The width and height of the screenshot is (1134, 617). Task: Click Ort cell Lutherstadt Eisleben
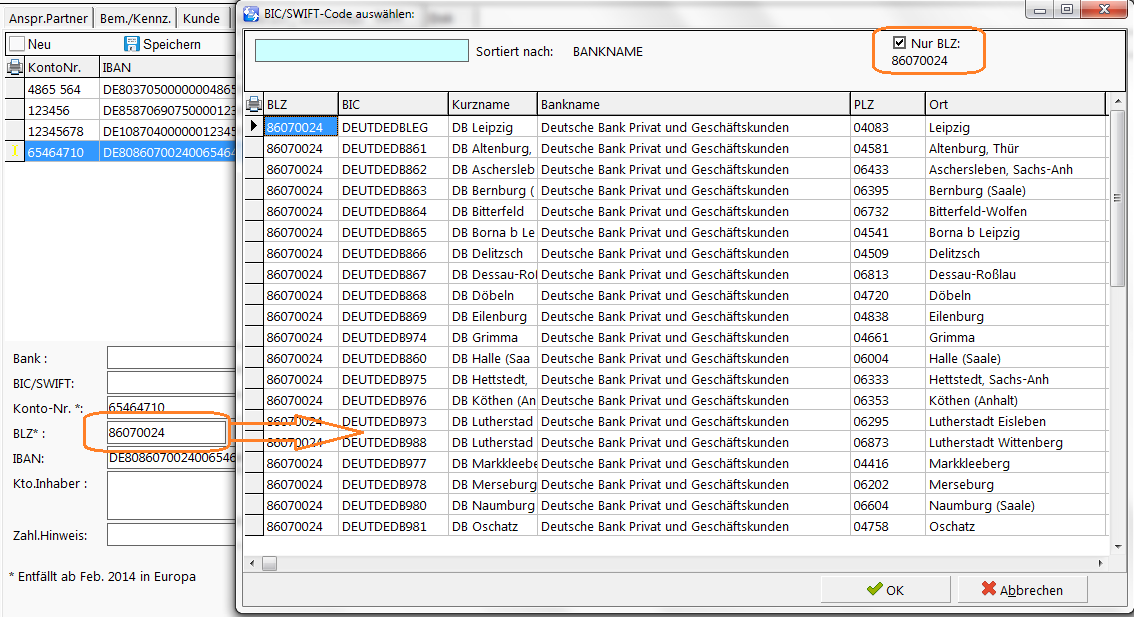coord(1016,421)
